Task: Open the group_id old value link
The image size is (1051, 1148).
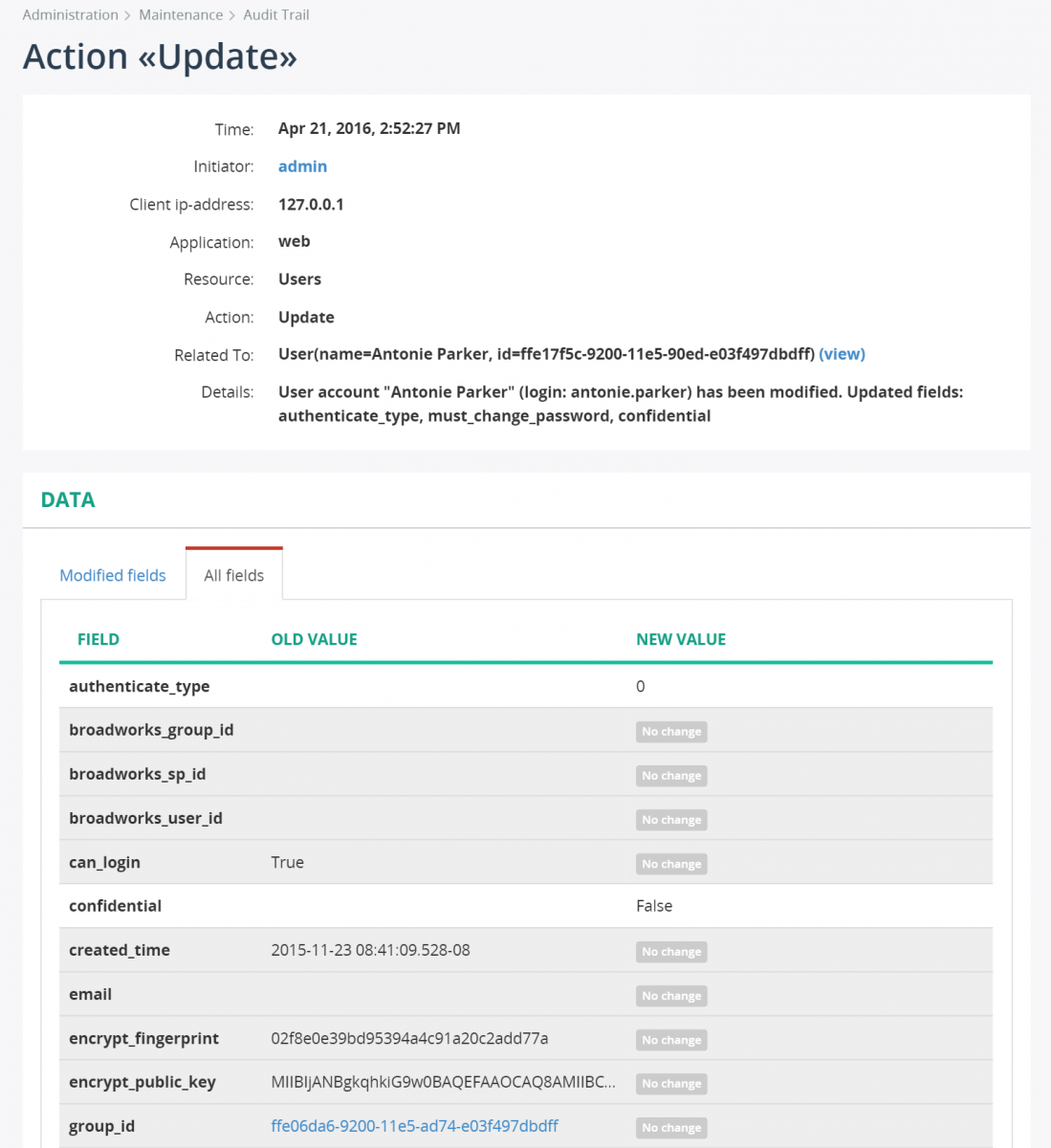Action: click(x=414, y=1126)
